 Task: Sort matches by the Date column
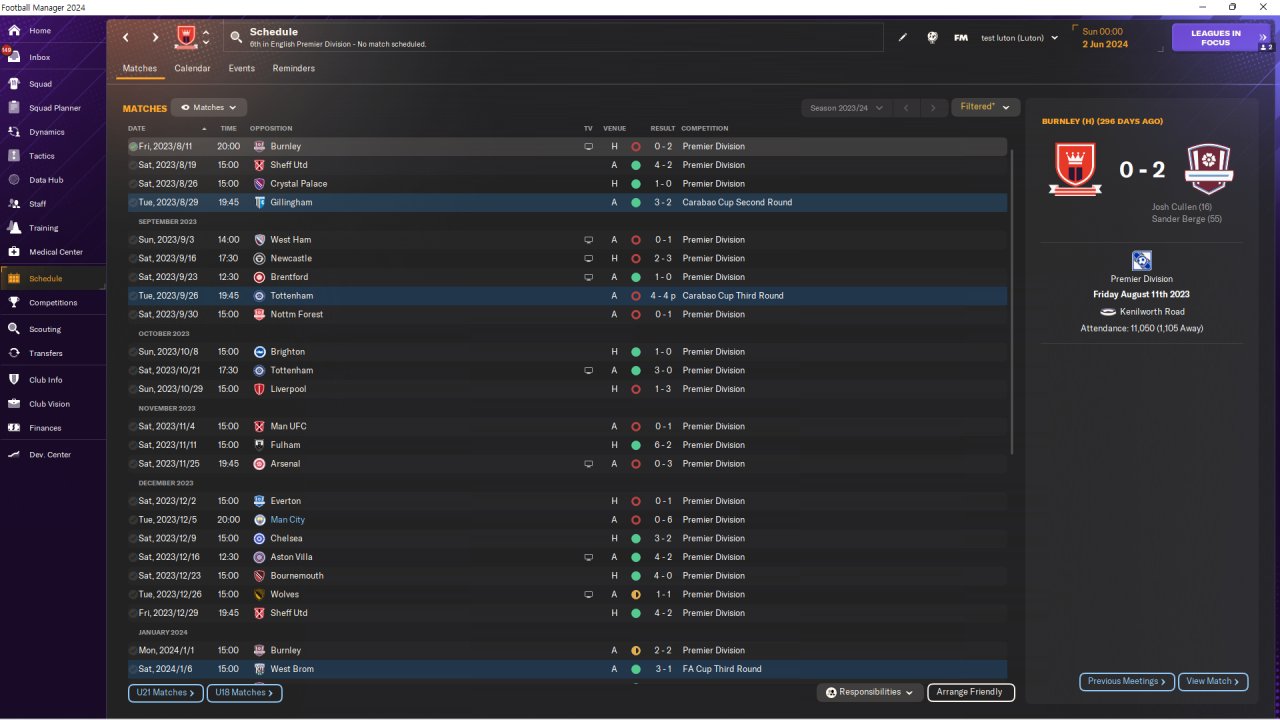tap(137, 128)
